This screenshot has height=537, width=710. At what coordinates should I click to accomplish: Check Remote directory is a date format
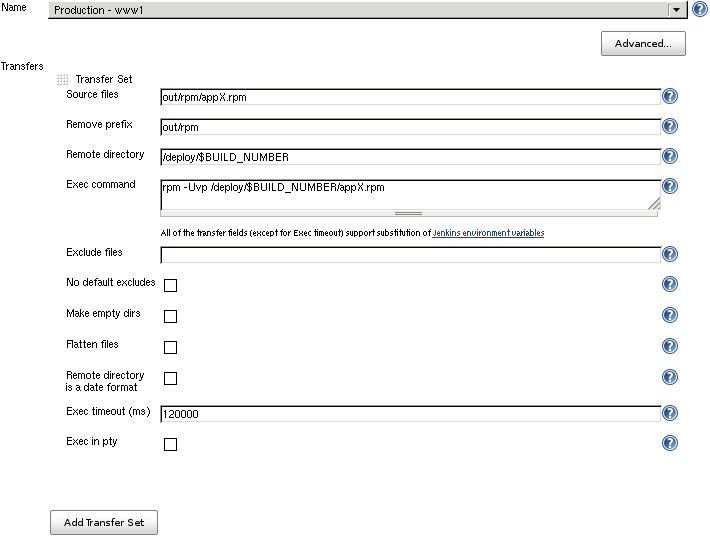click(x=170, y=378)
